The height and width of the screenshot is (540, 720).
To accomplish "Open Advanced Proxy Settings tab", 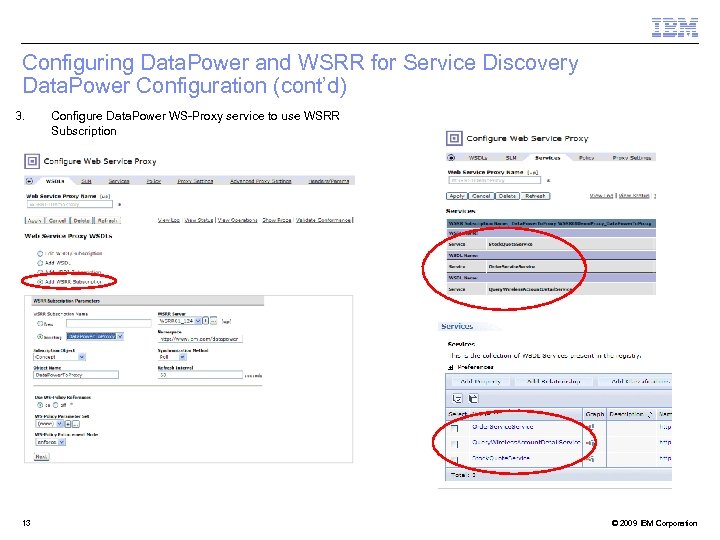I will click(x=261, y=181).
